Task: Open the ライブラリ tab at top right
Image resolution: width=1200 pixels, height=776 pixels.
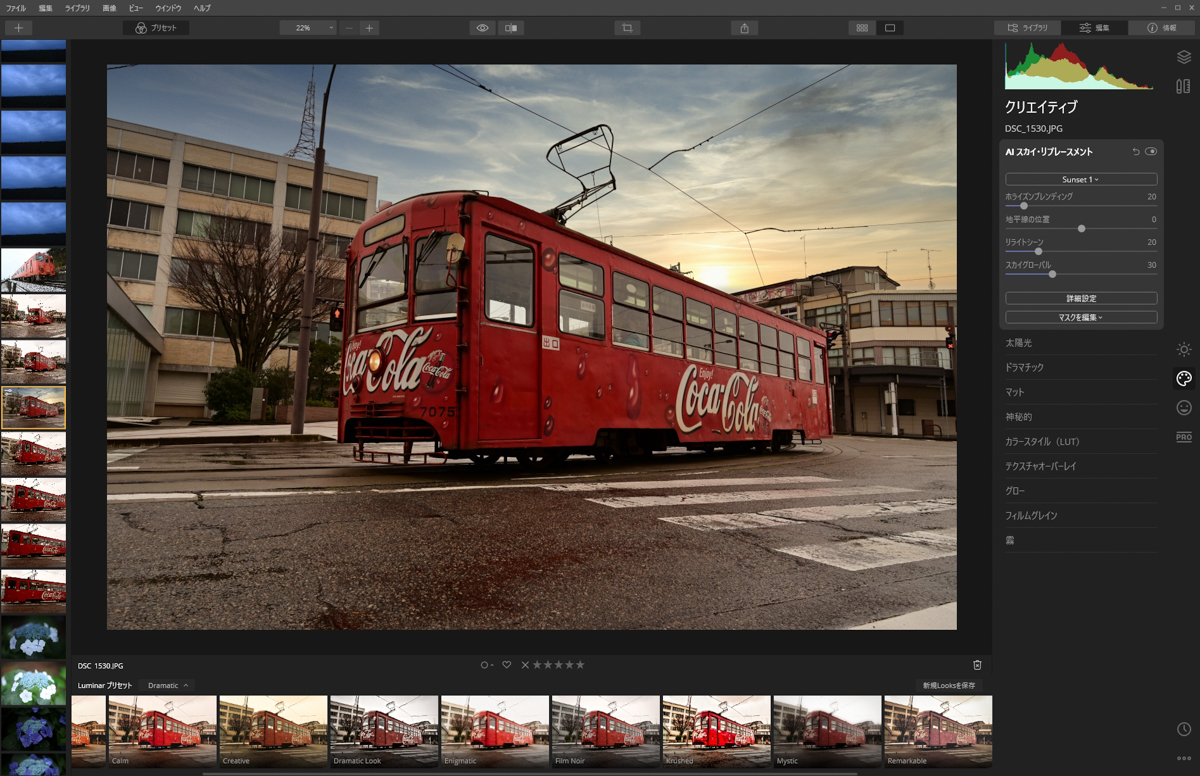Action: [1027, 28]
